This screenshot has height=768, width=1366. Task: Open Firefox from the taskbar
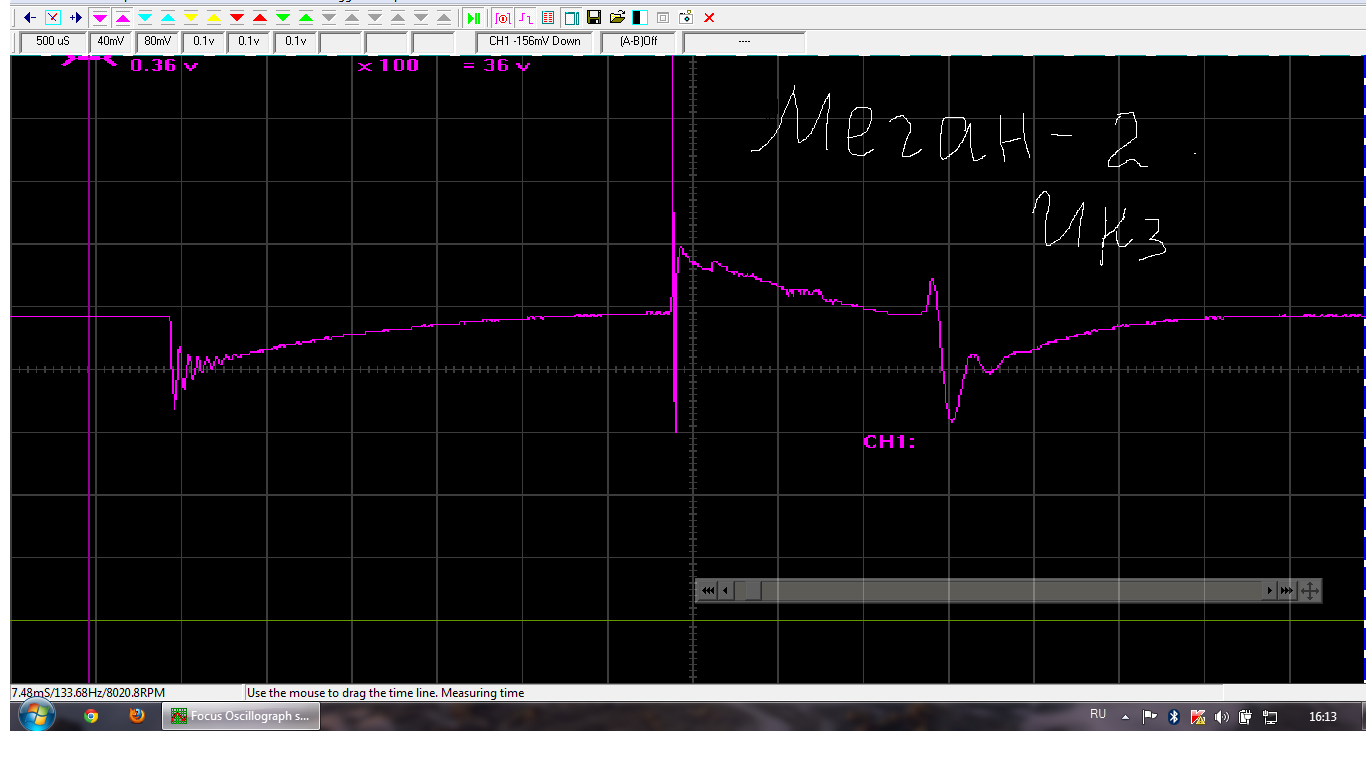tap(137, 716)
